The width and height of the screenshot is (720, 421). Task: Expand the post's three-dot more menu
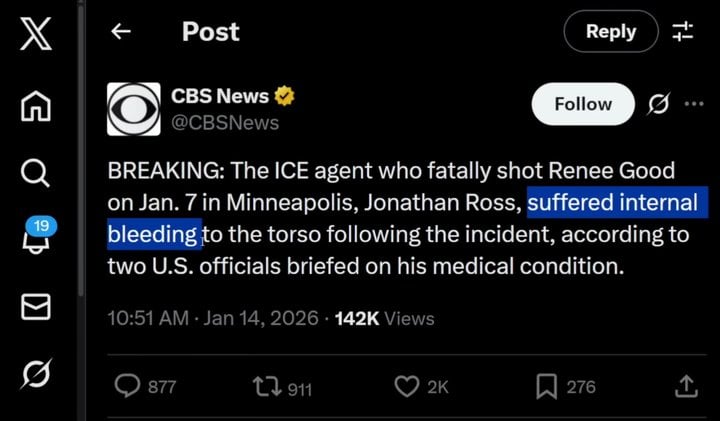point(693,104)
